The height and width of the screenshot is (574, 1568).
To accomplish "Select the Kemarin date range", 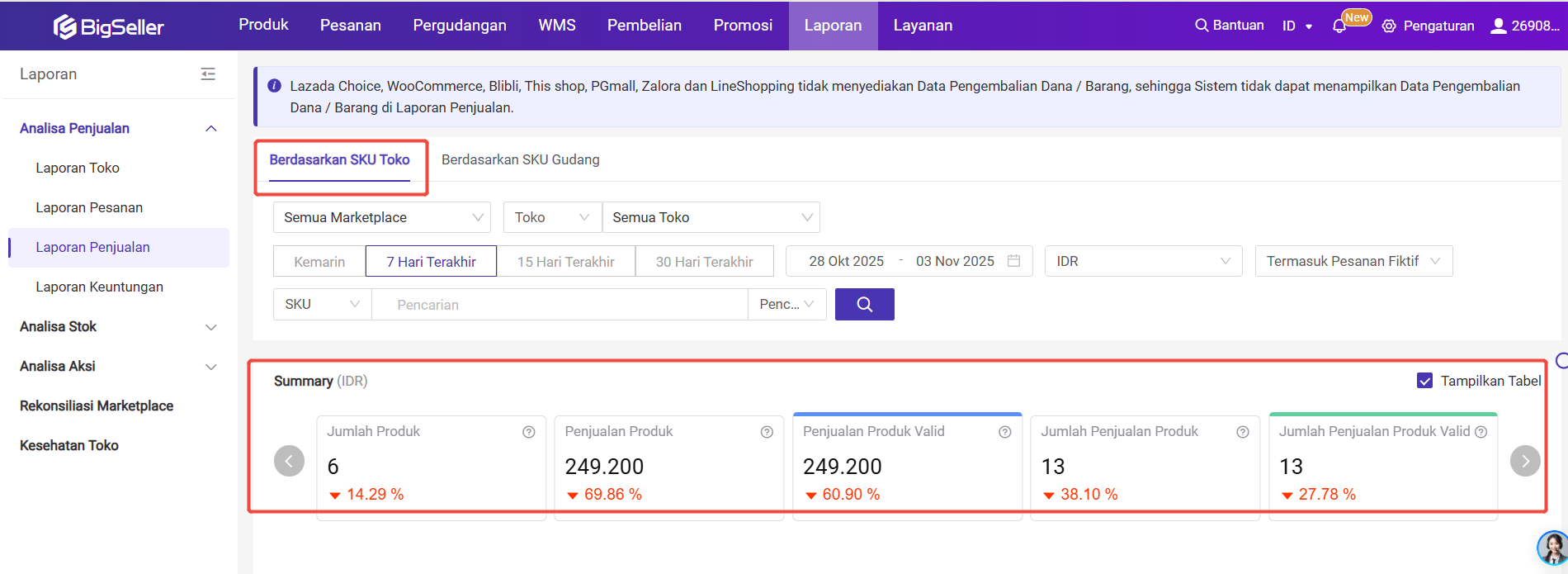I will coord(319,262).
